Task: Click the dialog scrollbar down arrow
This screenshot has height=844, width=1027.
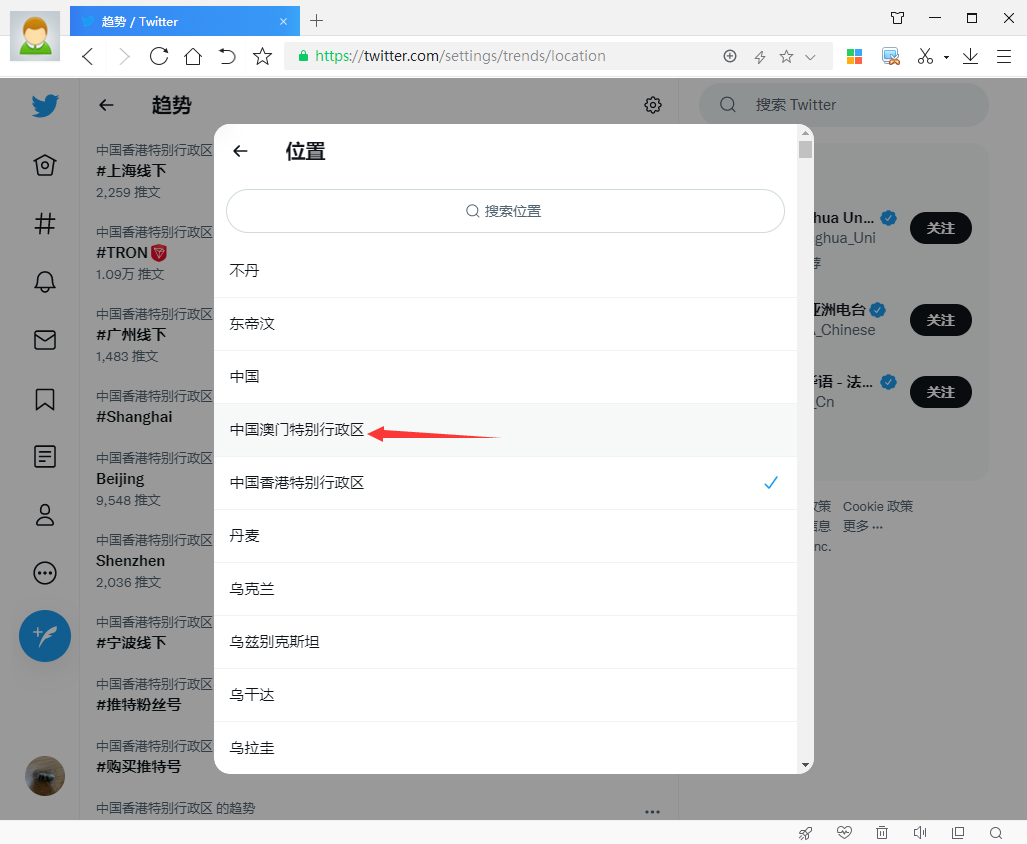Action: coord(806,765)
